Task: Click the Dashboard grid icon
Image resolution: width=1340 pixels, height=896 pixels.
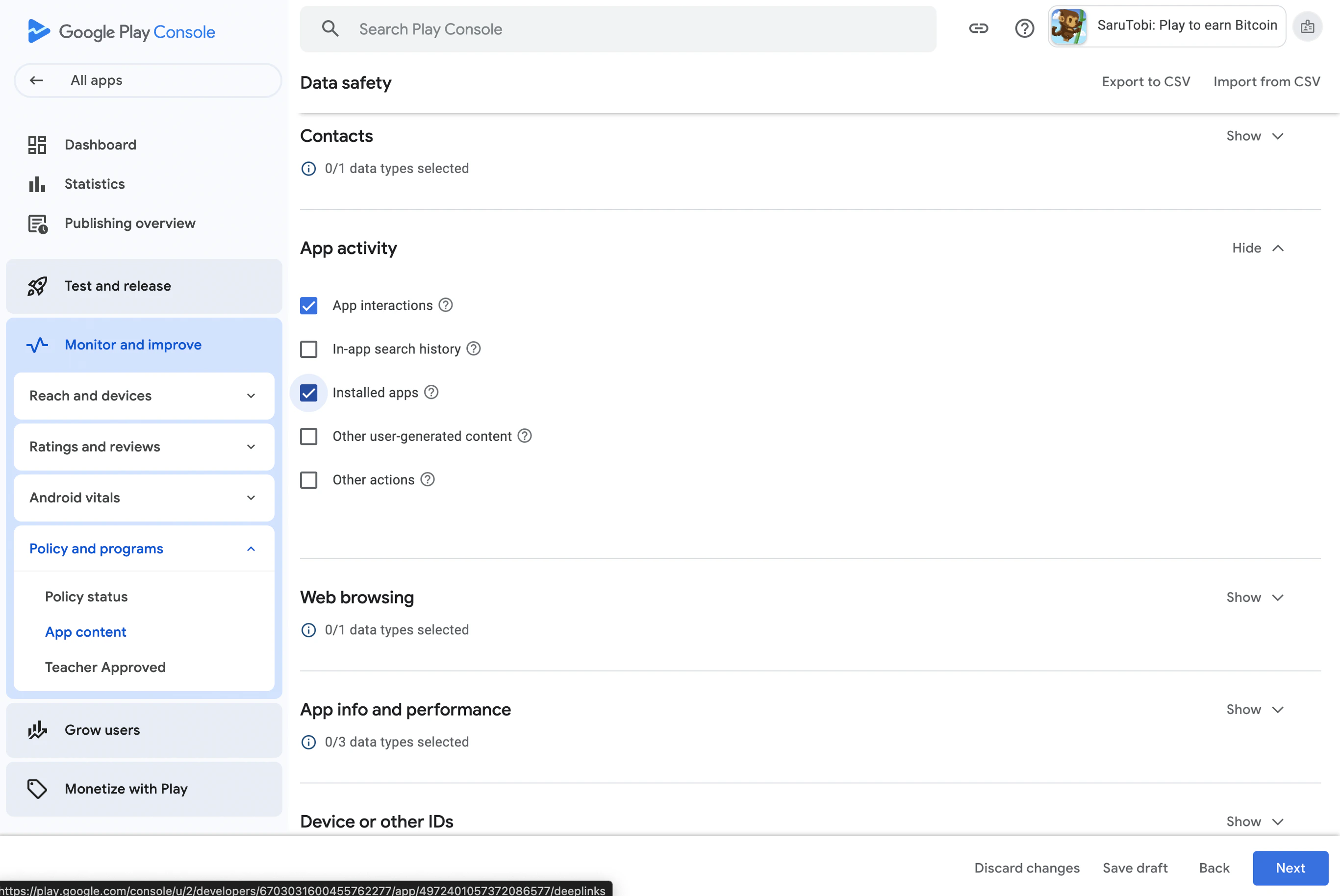Action: 37,145
